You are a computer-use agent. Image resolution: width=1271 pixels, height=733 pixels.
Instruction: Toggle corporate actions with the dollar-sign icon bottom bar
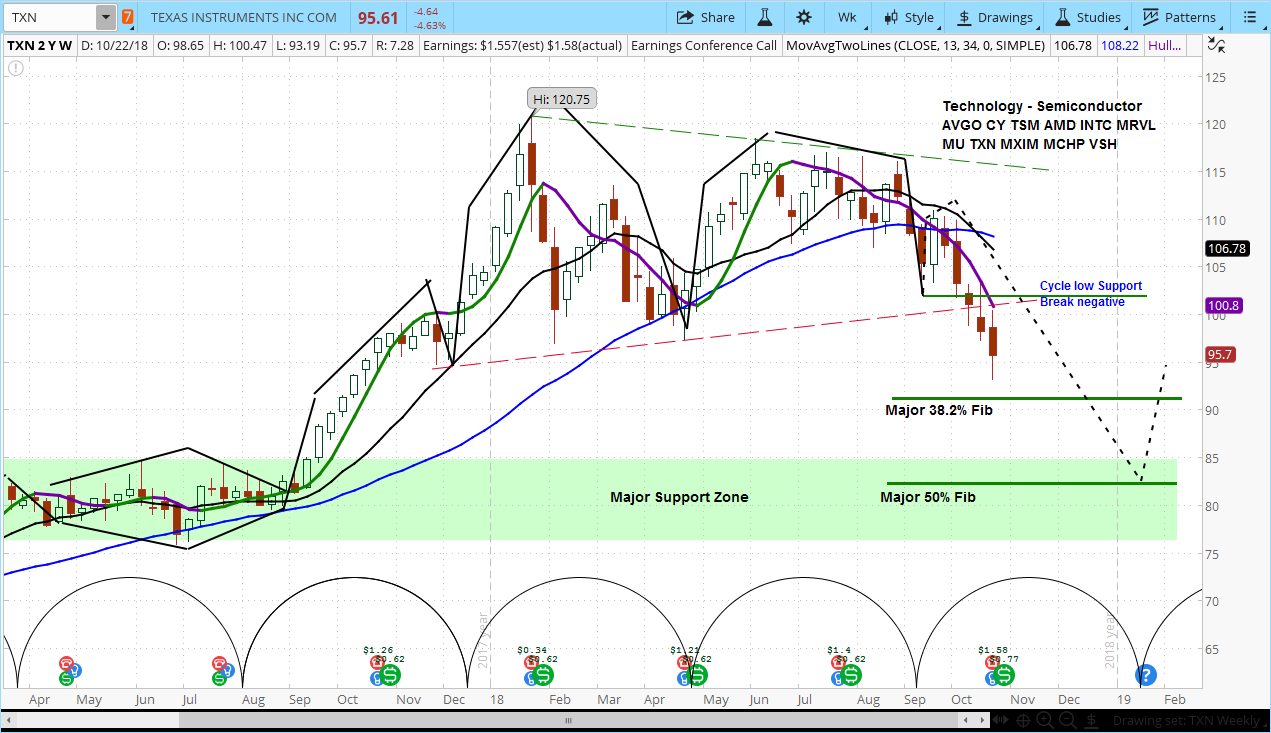[1090, 720]
